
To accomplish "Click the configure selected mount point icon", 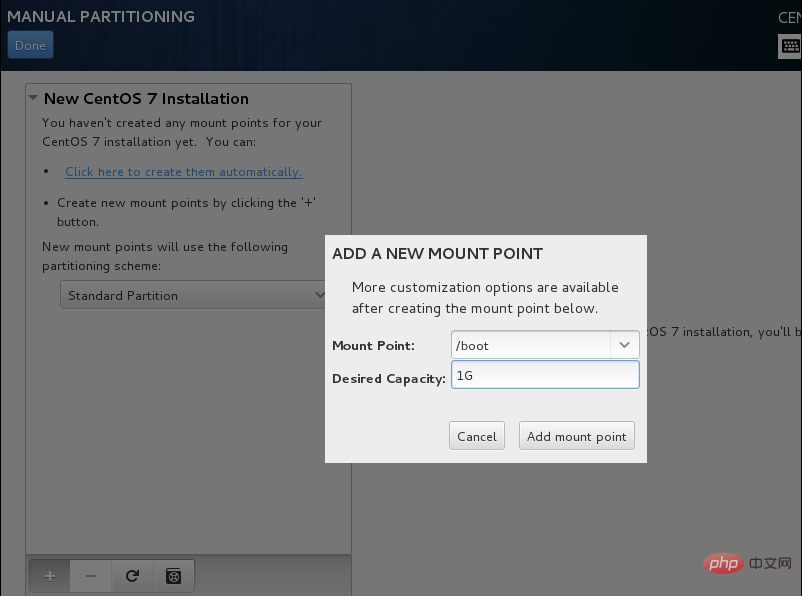I will tap(174, 576).
